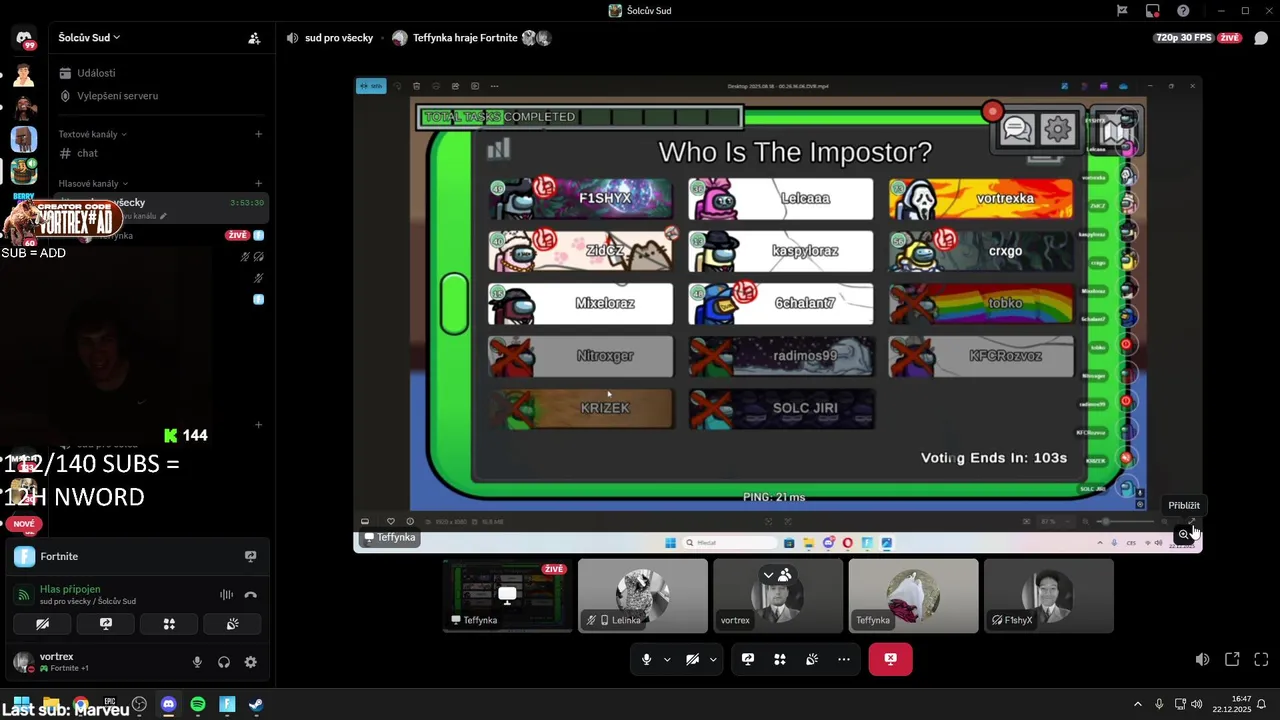Add a channel to Textové kanály
The width and height of the screenshot is (1280, 720).
pos(258,134)
